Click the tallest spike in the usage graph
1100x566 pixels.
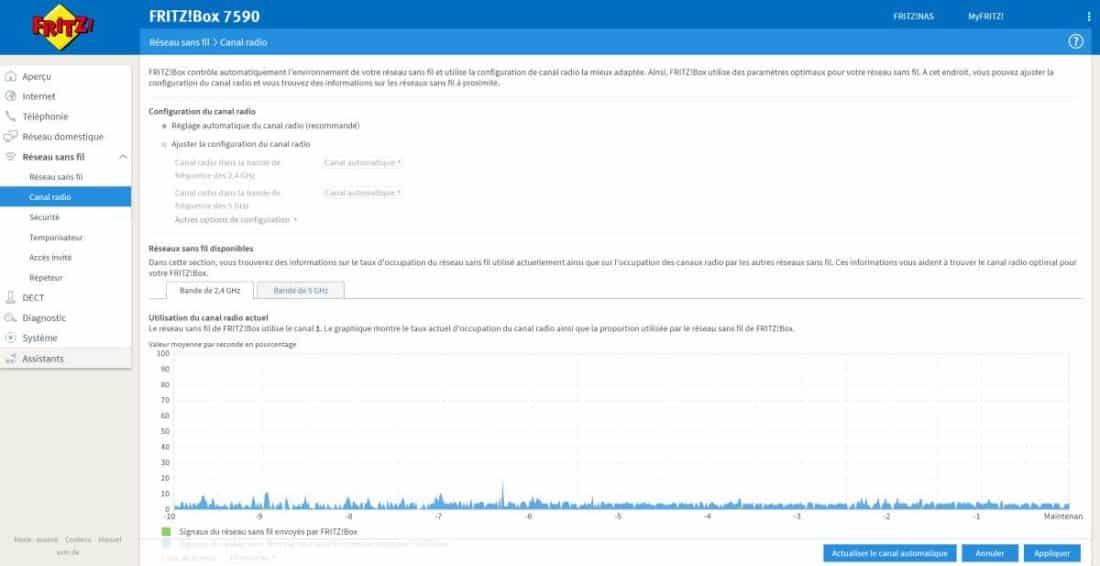[x=502, y=494]
